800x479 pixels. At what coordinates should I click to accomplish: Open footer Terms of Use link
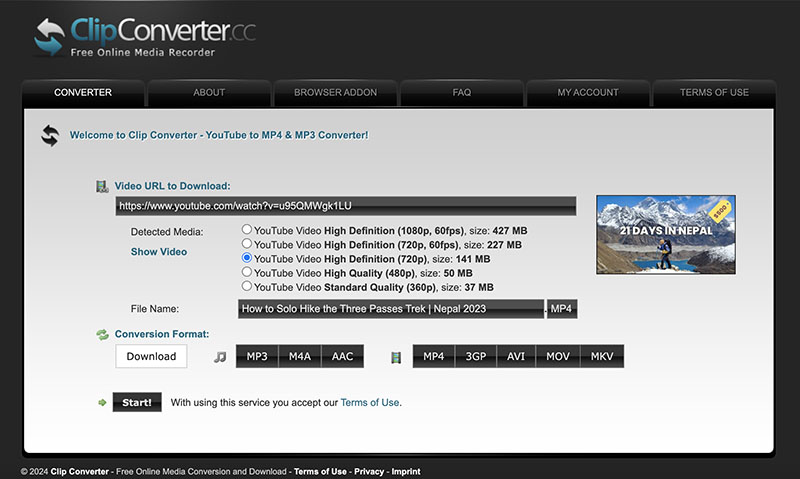click(320, 472)
